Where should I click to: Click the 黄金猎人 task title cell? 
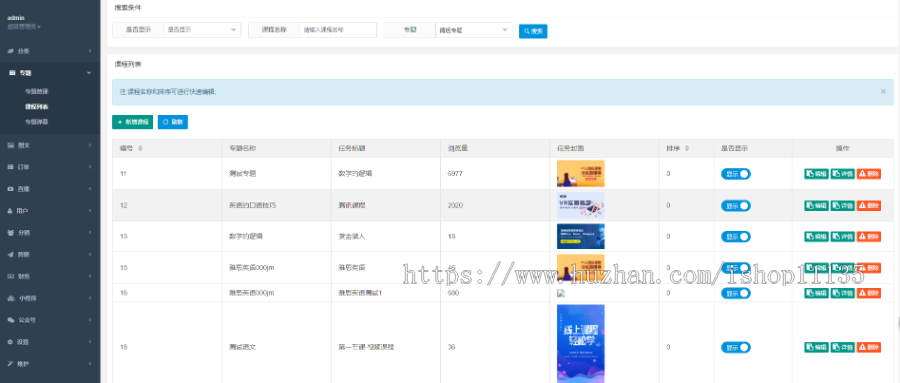point(351,236)
